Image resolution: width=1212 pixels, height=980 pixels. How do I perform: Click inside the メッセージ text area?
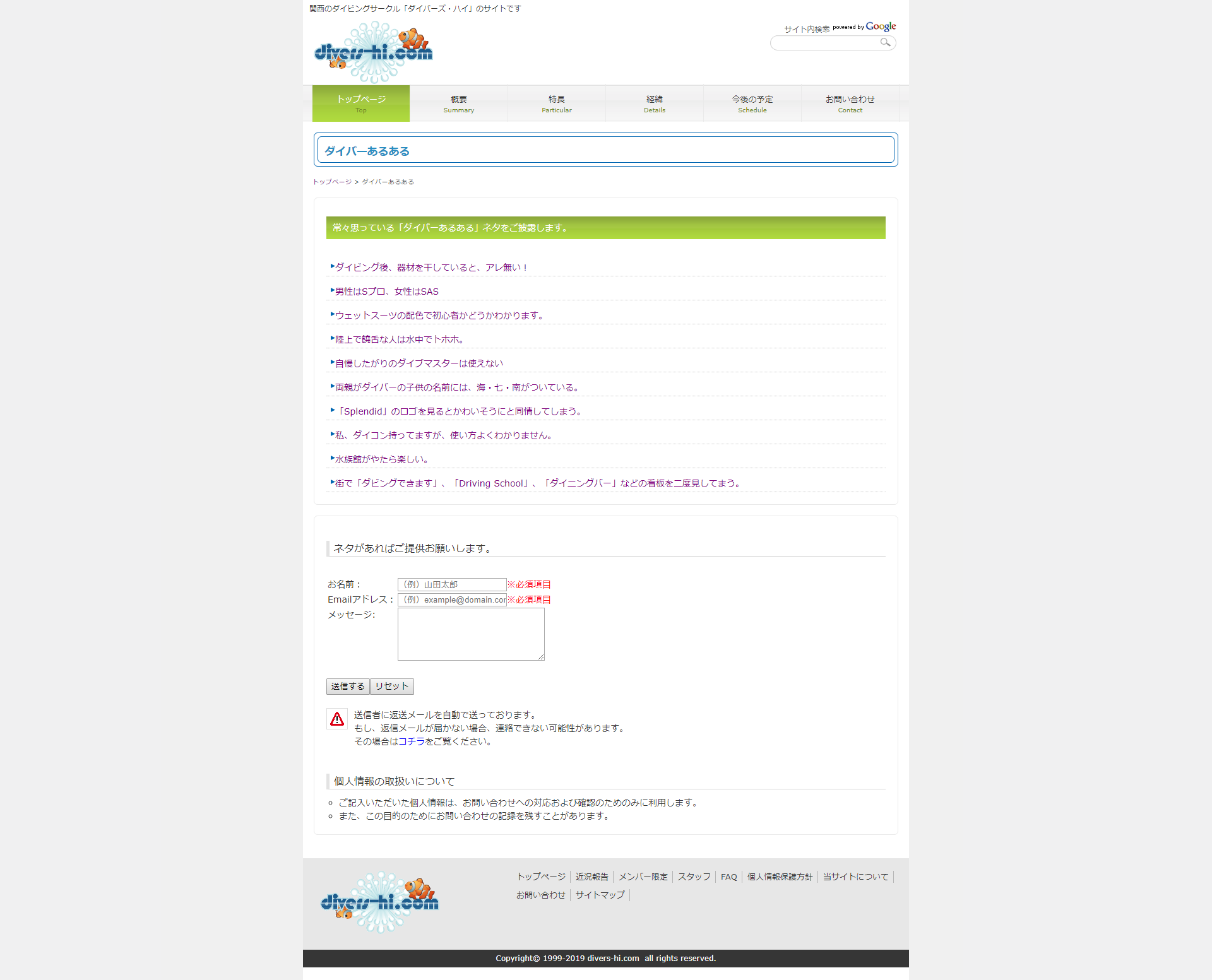(471, 634)
